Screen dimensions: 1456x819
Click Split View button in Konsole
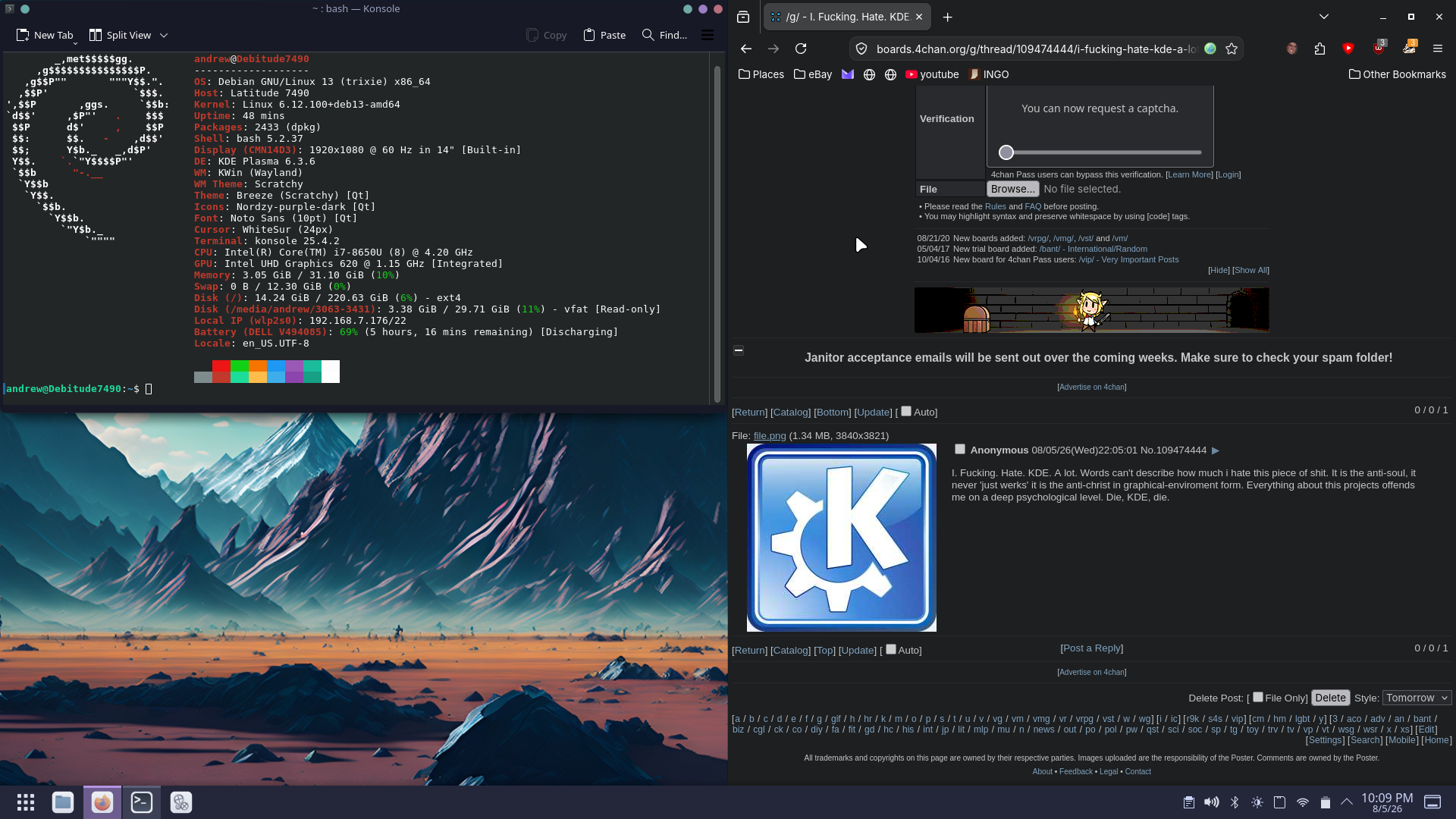click(x=121, y=35)
